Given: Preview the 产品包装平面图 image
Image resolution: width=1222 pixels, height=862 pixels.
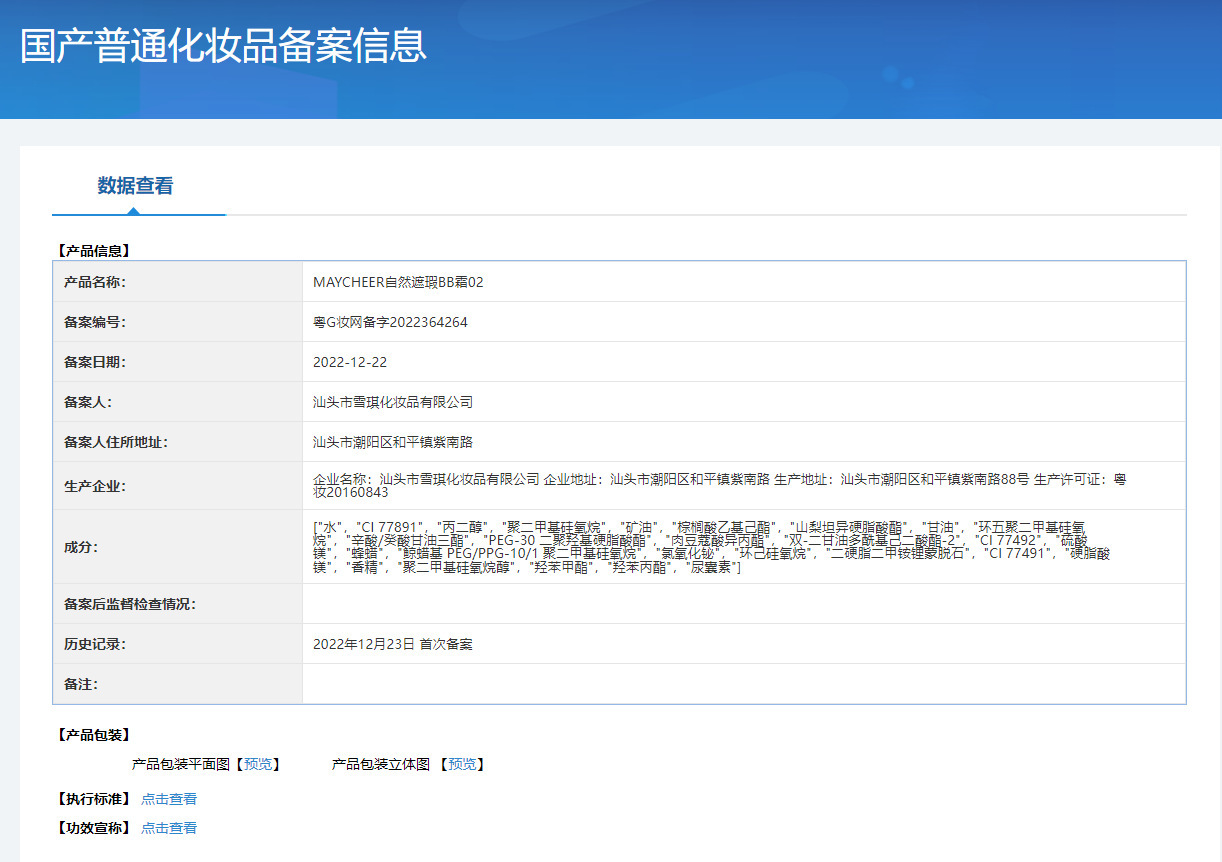Looking at the screenshot, I should tap(257, 764).
